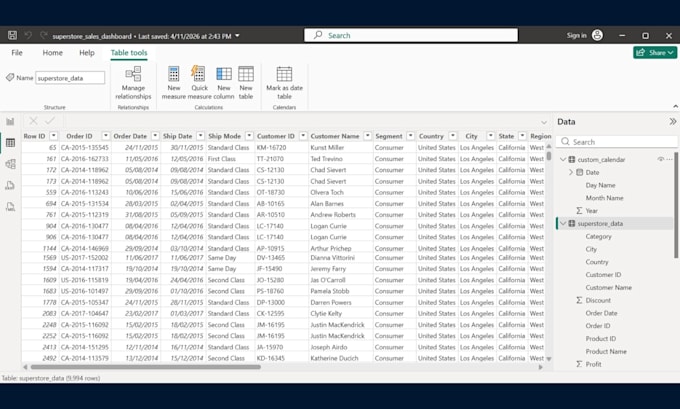Select the Customer Name field in Data pane

click(x=608, y=288)
